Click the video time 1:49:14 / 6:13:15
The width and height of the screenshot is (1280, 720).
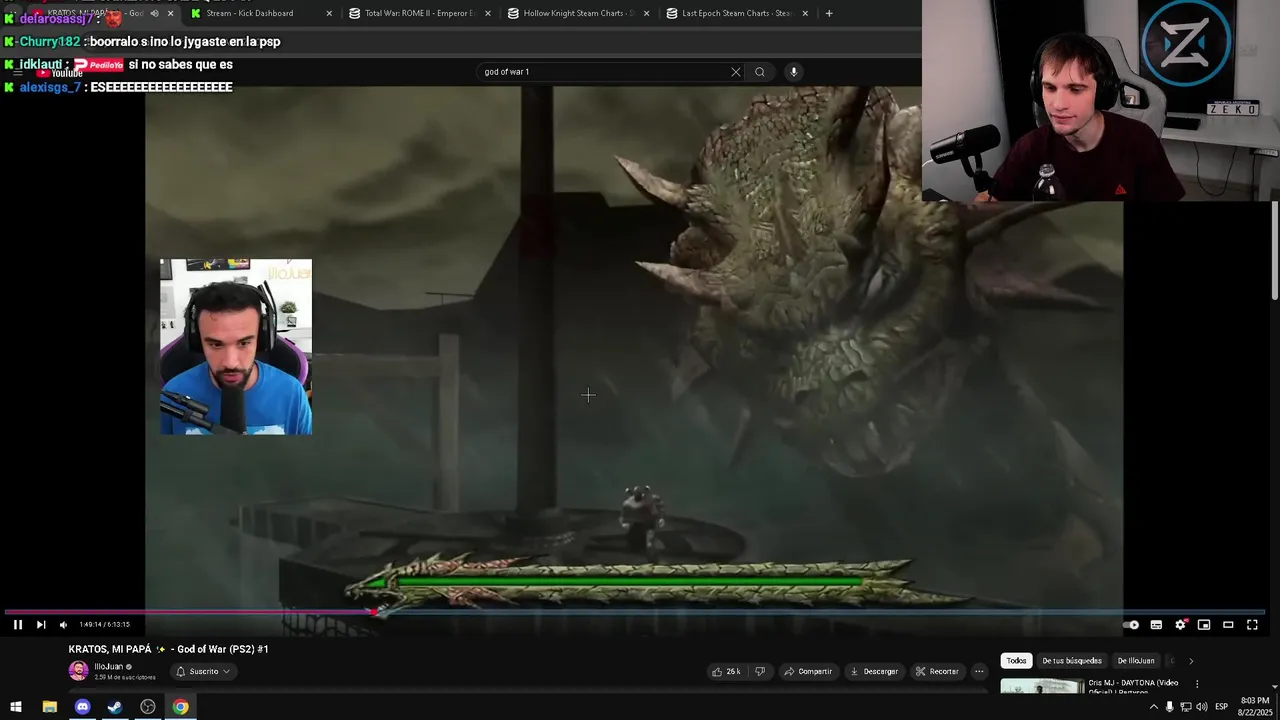pyautogui.click(x=105, y=625)
